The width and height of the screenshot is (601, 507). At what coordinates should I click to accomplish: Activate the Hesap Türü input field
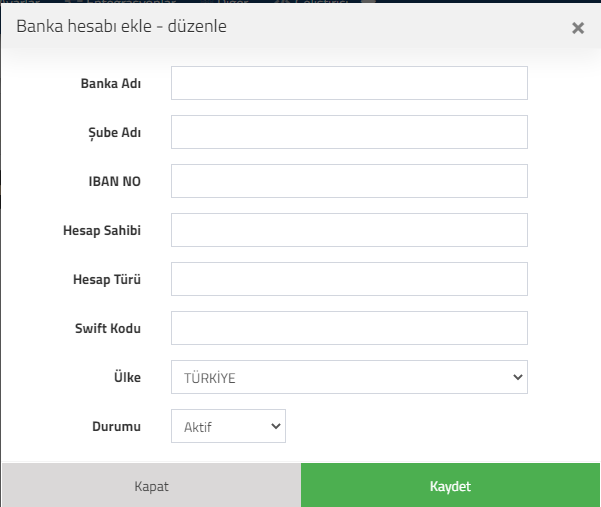click(x=349, y=279)
